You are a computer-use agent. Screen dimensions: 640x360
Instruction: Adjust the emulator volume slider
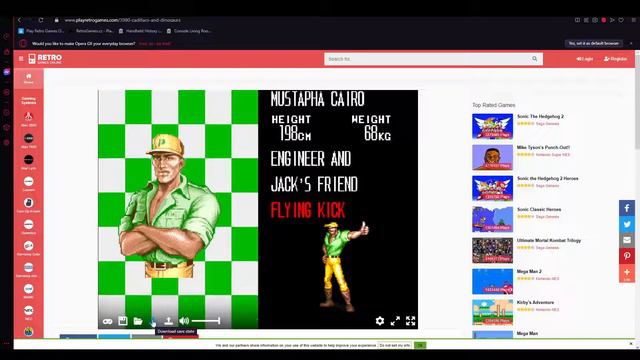[206, 321]
